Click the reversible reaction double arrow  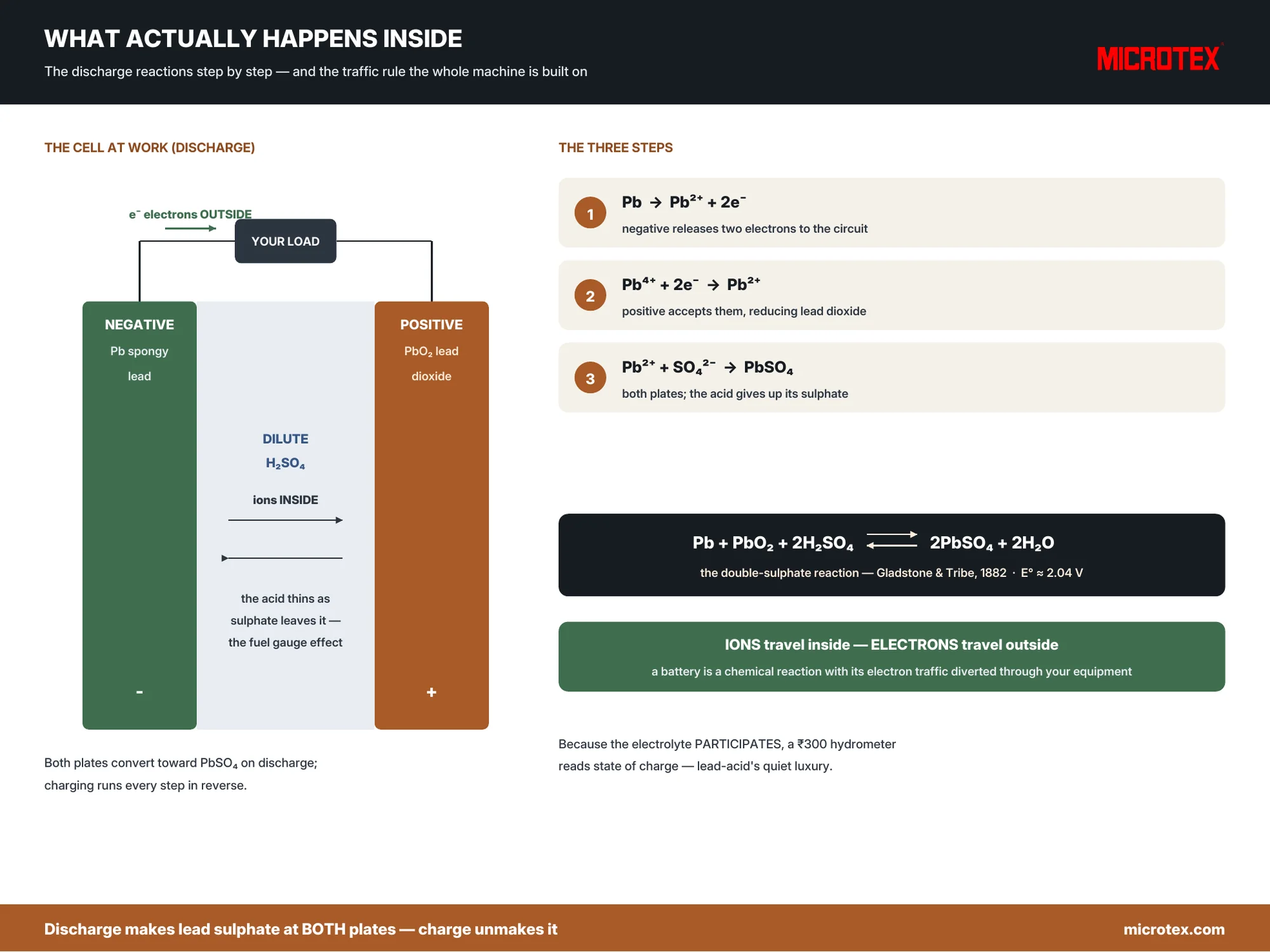click(x=892, y=540)
